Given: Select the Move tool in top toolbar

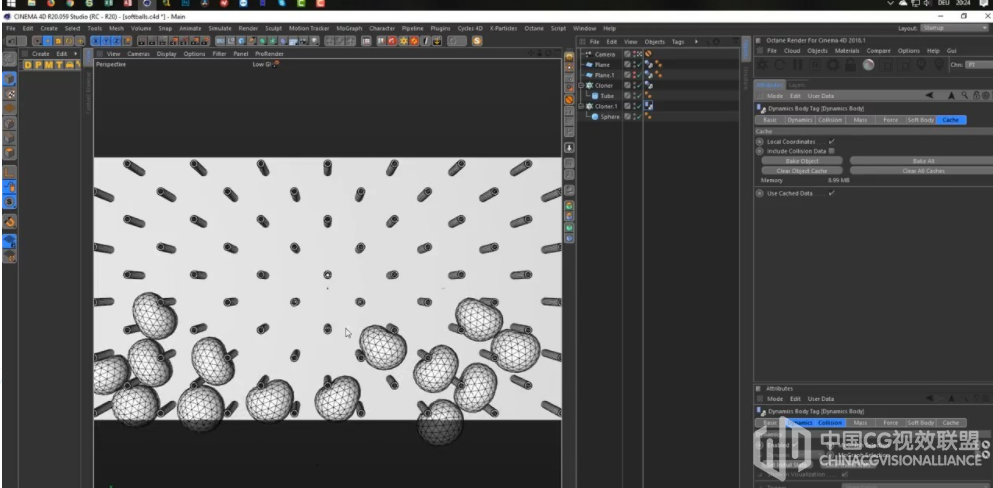Looking at the screenshot, I should [x=47, y=41].
